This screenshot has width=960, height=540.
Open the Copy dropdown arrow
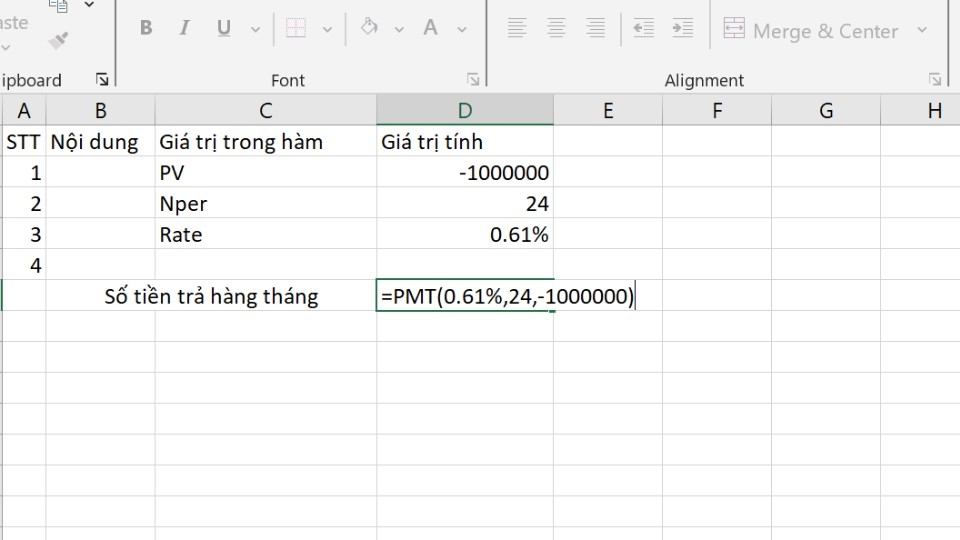coord(89,5)
